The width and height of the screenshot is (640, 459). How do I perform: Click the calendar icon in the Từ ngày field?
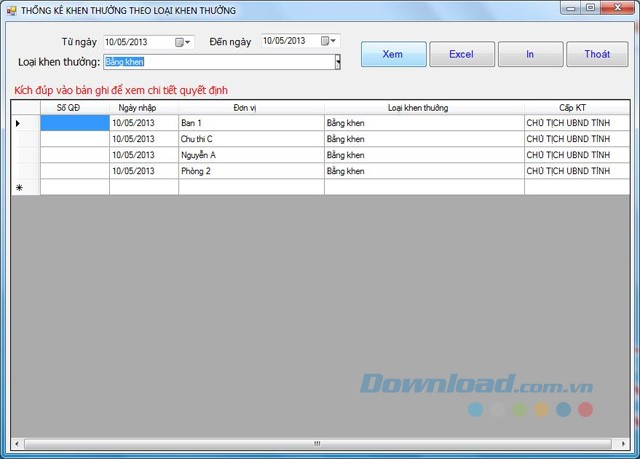179,42
